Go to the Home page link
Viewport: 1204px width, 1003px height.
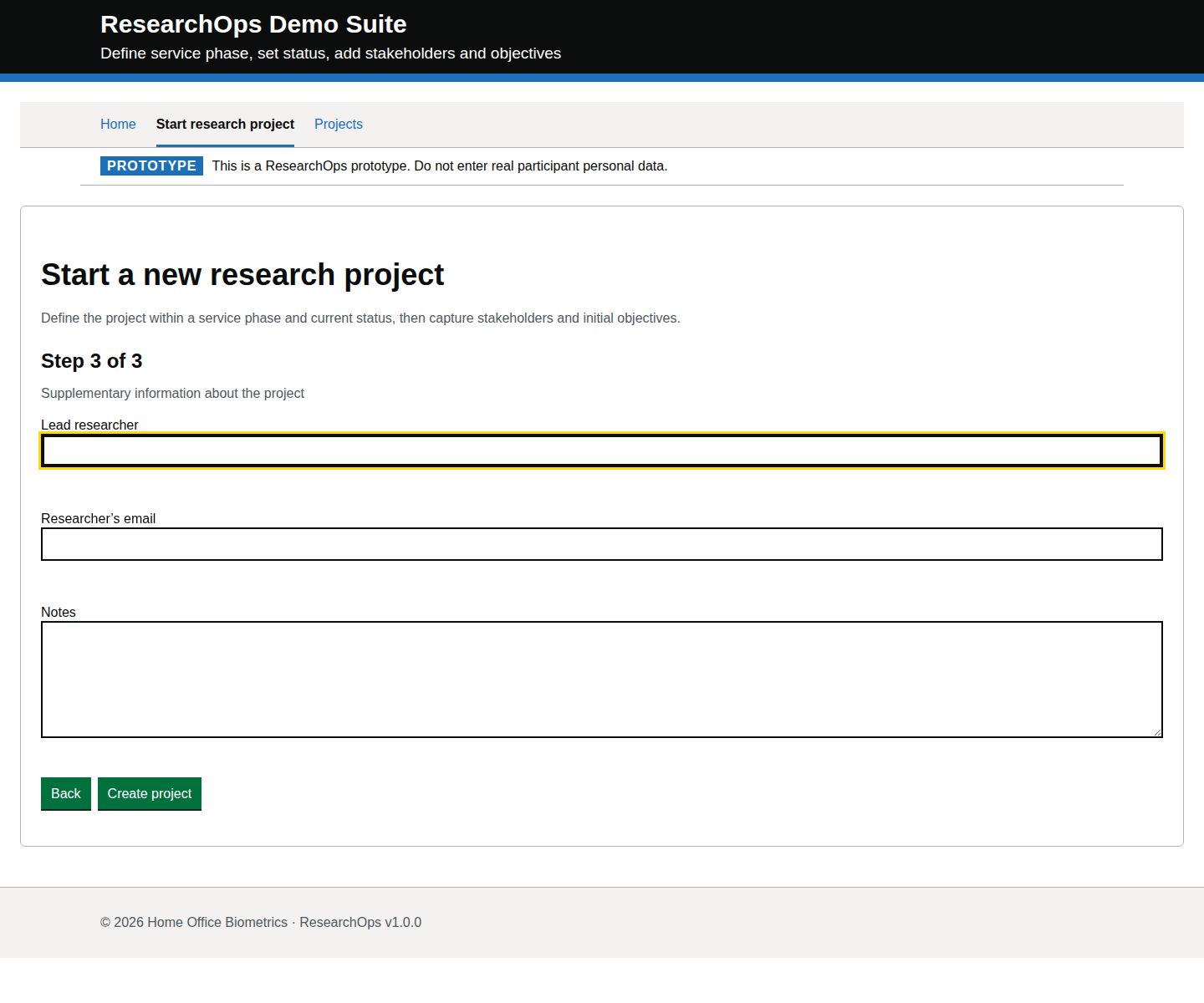click(x=118, y=124)
